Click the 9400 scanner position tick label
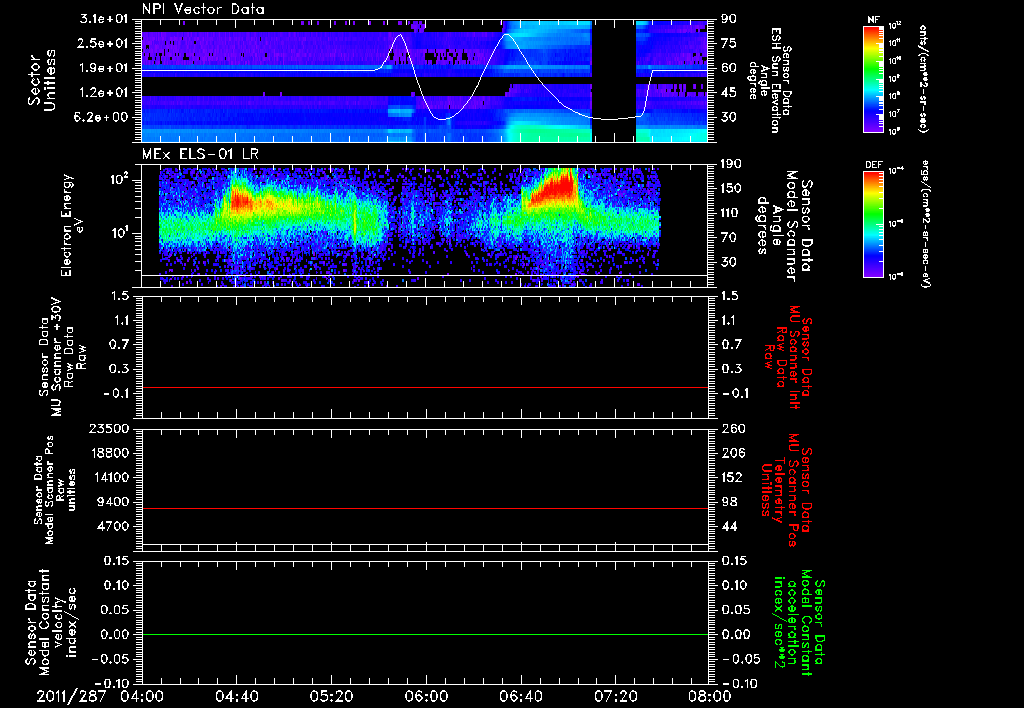This screenshot has width=1024, height=708. [x=114, y=502]
